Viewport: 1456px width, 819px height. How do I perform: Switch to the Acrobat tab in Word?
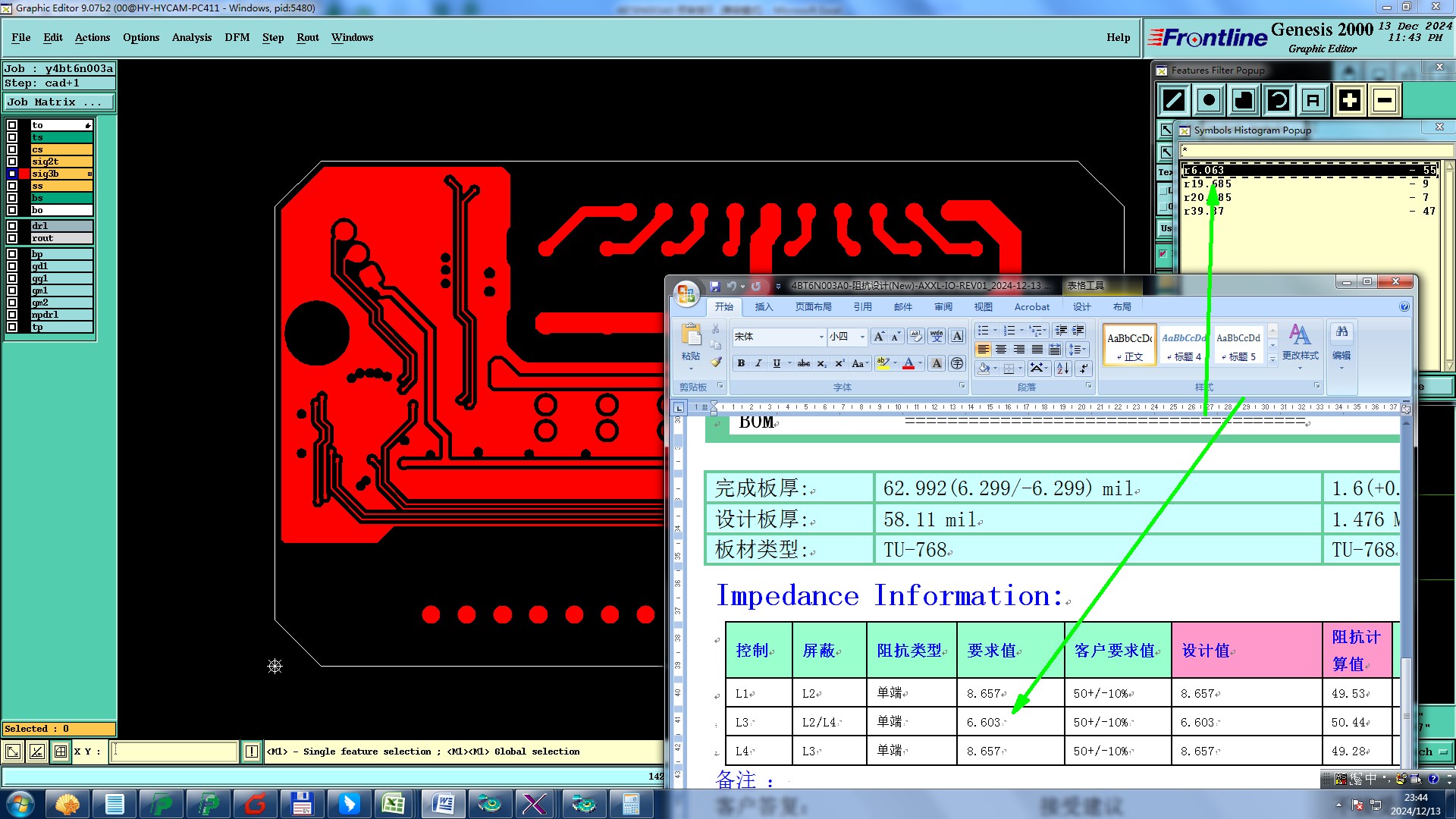pyautogui.click(x=1032, y=306)
